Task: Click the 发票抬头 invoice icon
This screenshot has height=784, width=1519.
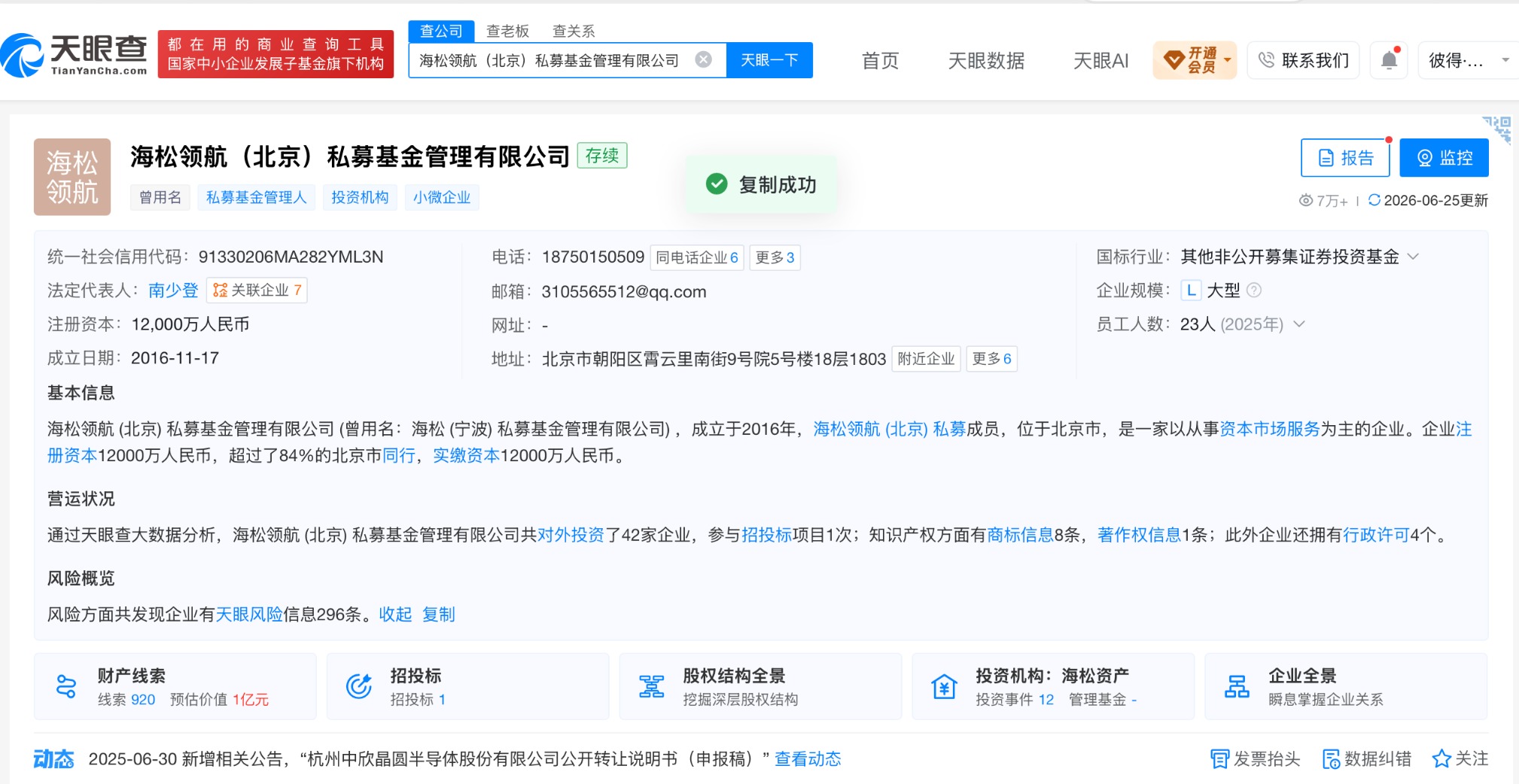Action: point(1219,759)
